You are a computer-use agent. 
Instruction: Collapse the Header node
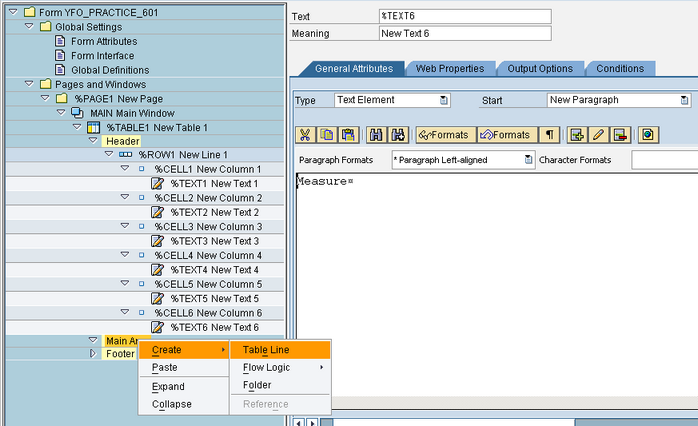tap(93, 140)
